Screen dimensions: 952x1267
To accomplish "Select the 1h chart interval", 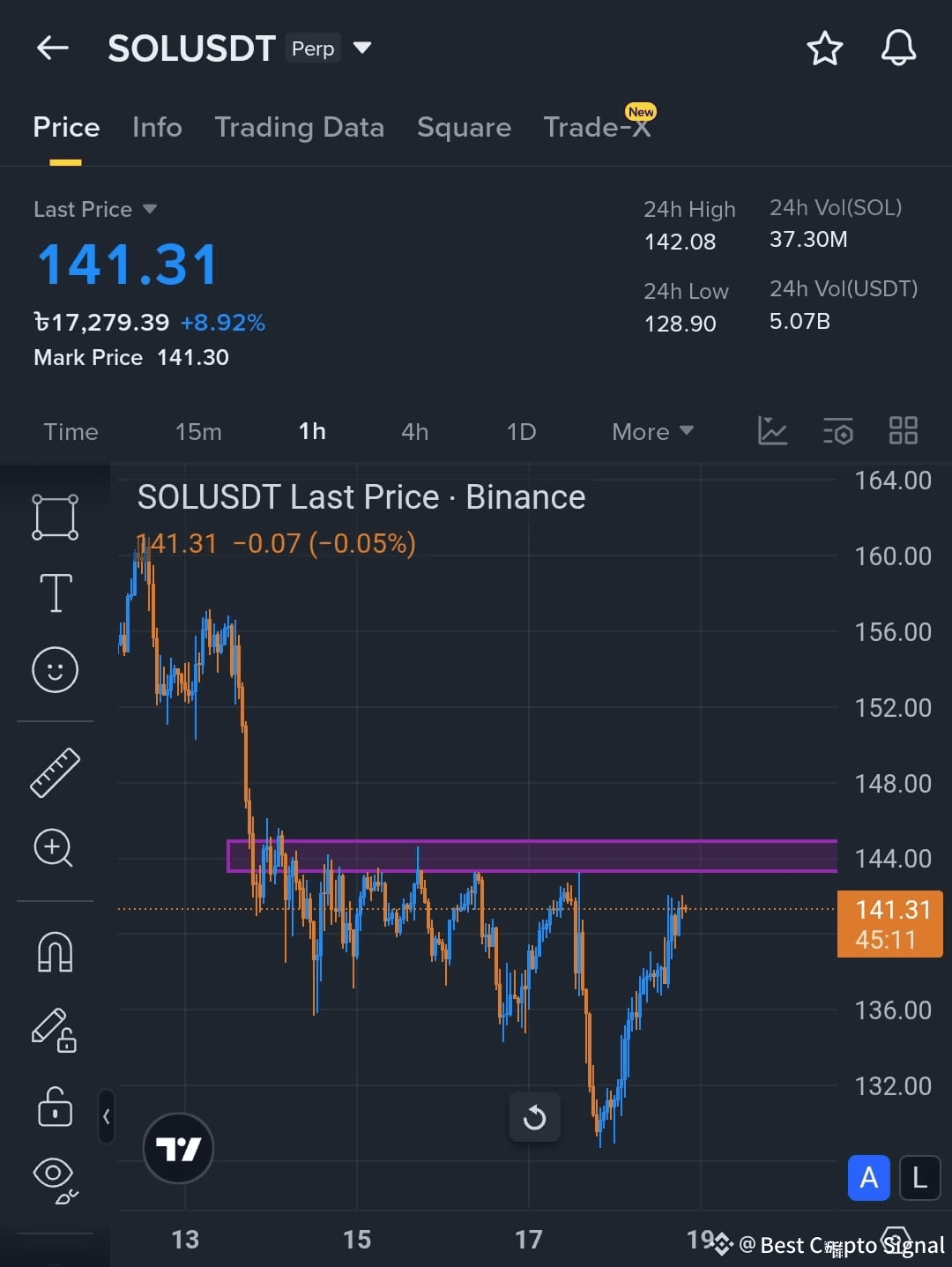I will (x=312, y=431).
